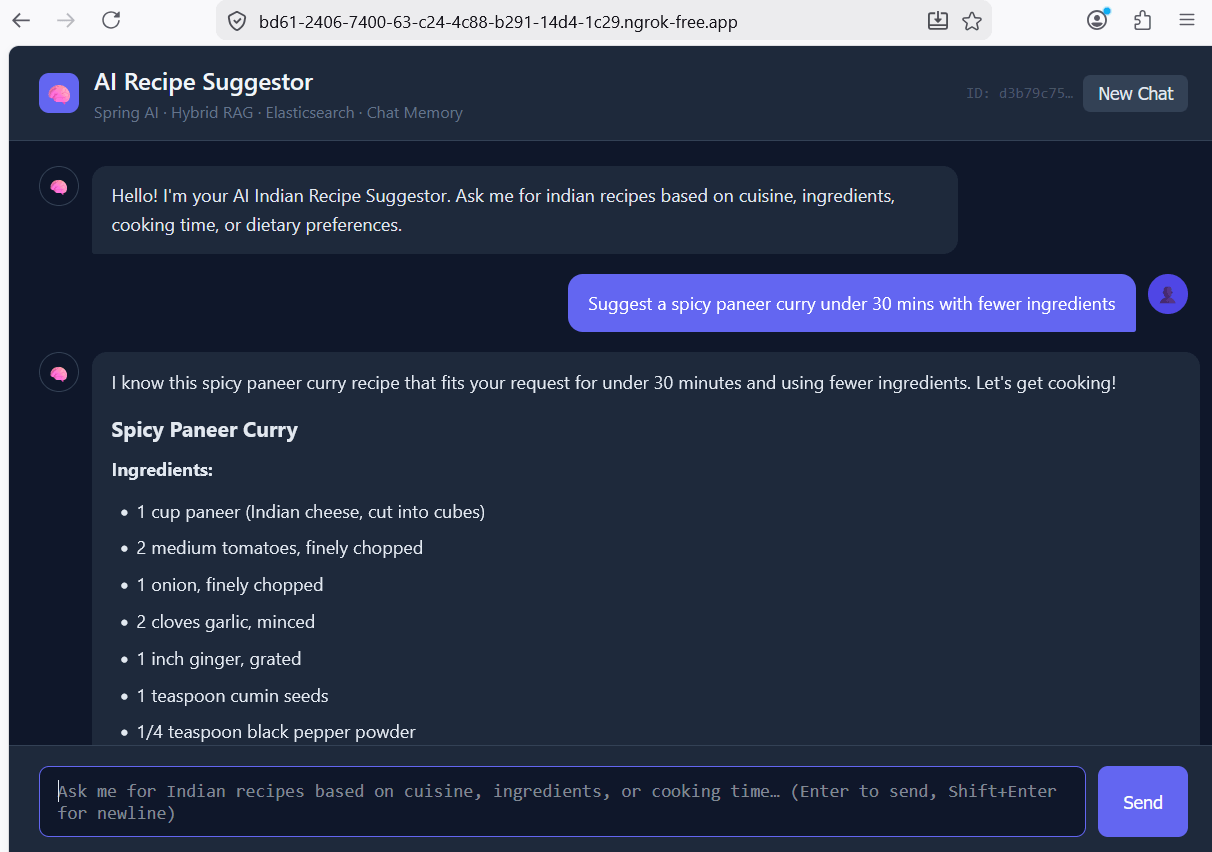
Task: Click the '1 onion, finely chopped' line
Action: point(230,585)
